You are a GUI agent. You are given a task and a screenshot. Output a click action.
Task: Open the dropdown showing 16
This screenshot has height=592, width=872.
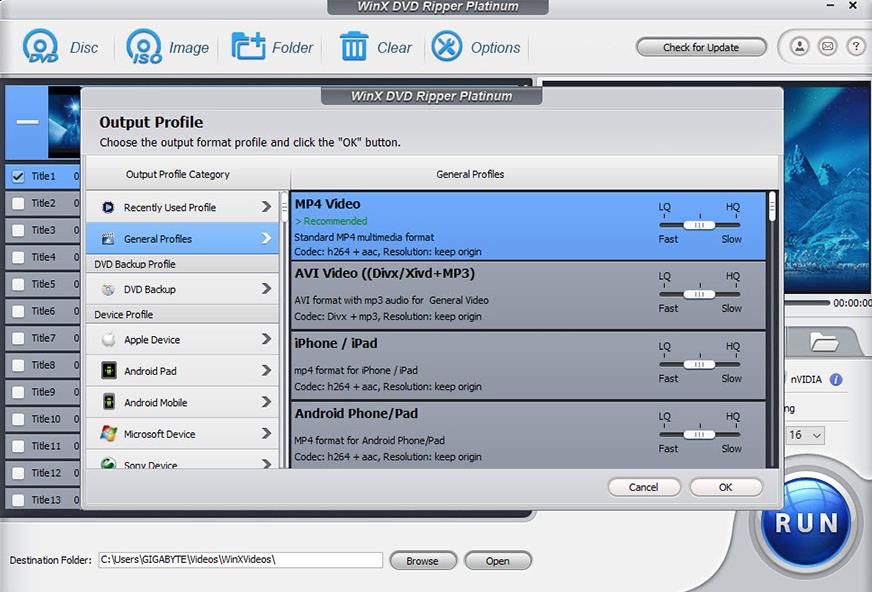point(805,435)
